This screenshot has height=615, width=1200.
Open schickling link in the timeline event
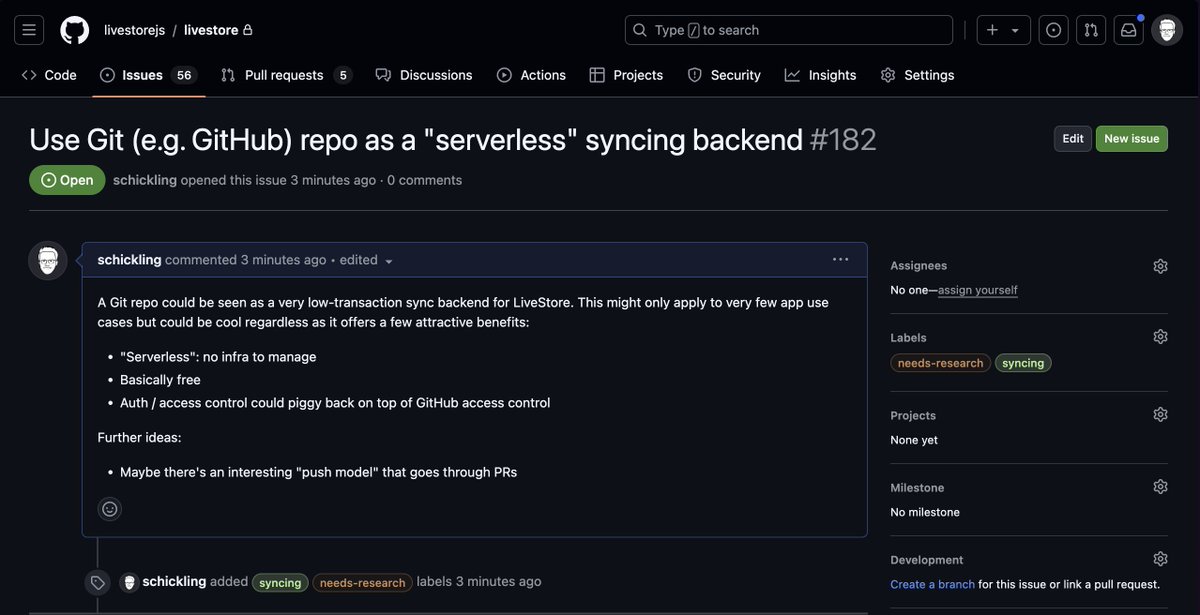[x=174, y=581]
